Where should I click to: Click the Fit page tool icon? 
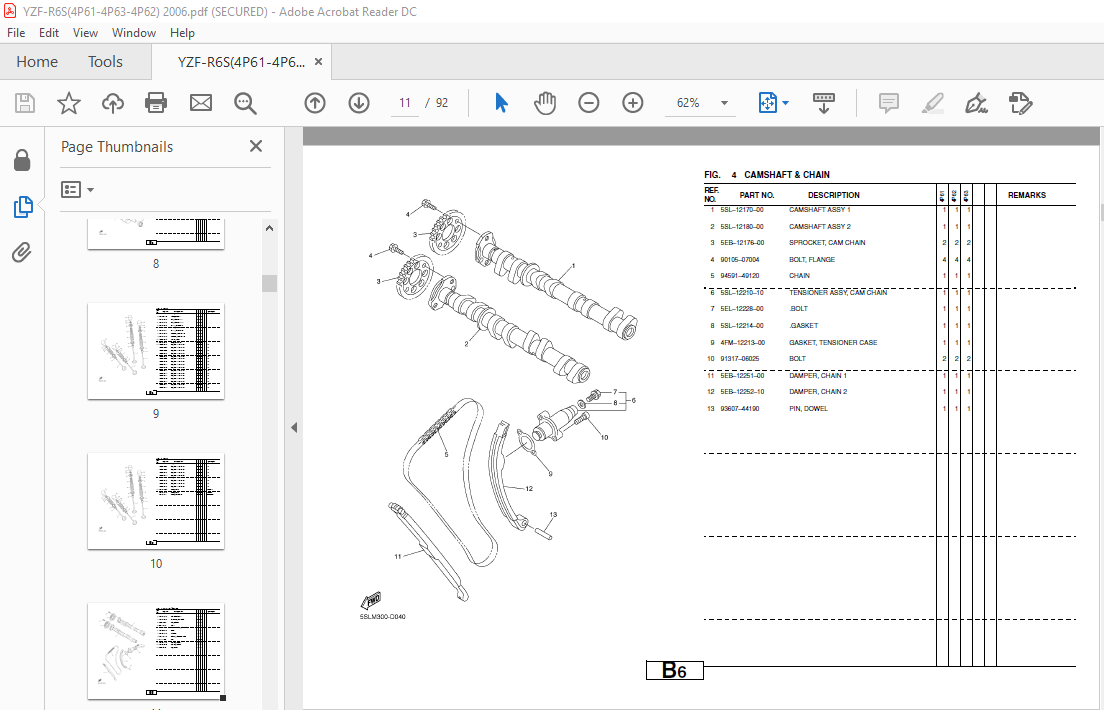coord(767,103)
